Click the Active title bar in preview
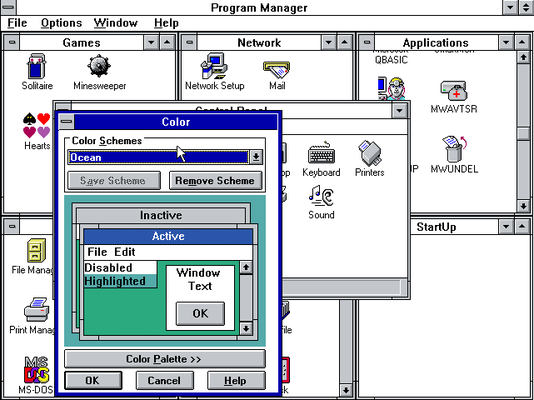The image size is (534, 400). pos(168,236)
